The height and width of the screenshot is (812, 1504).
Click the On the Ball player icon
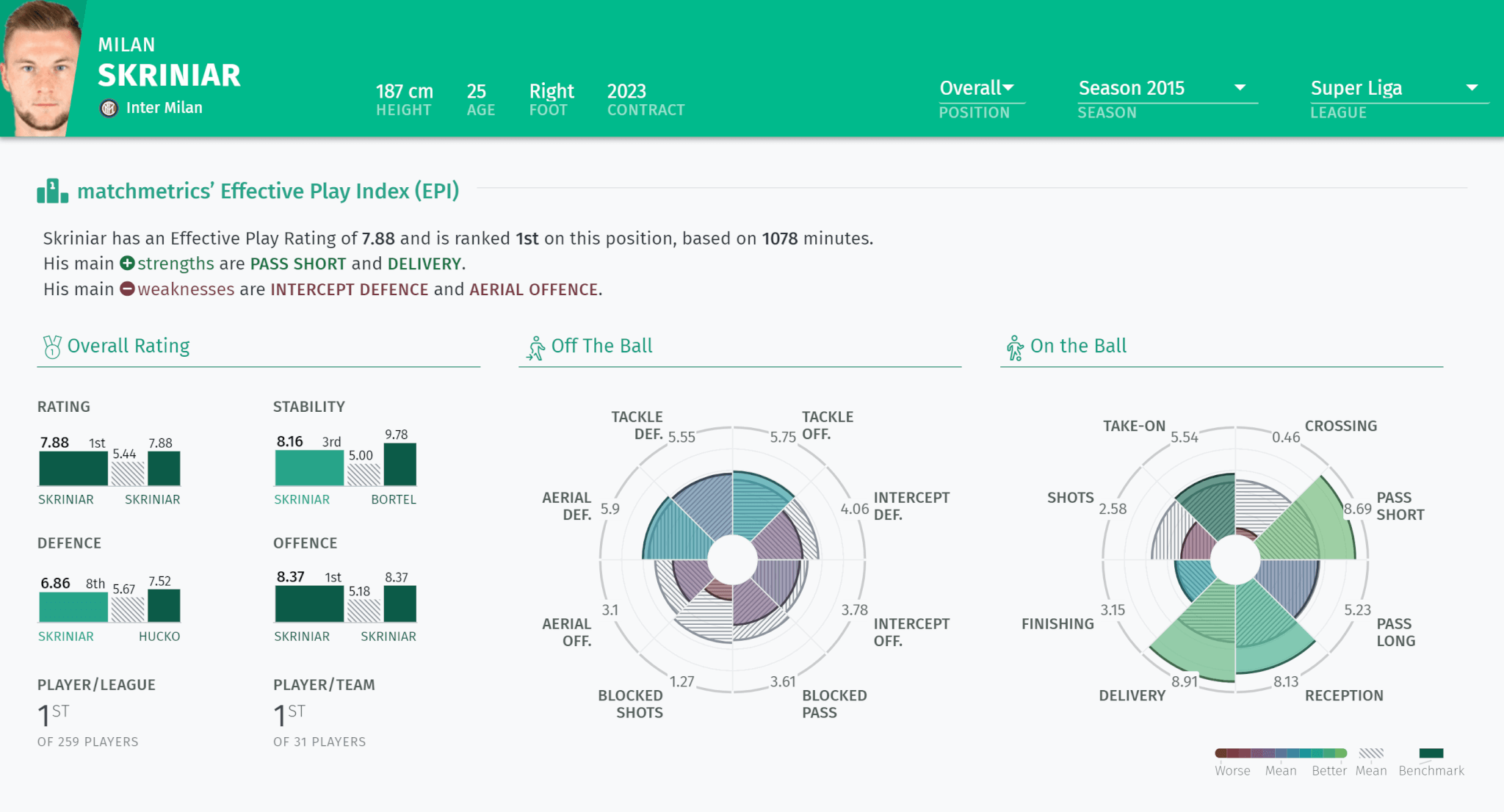click(x=1015, y=348)
